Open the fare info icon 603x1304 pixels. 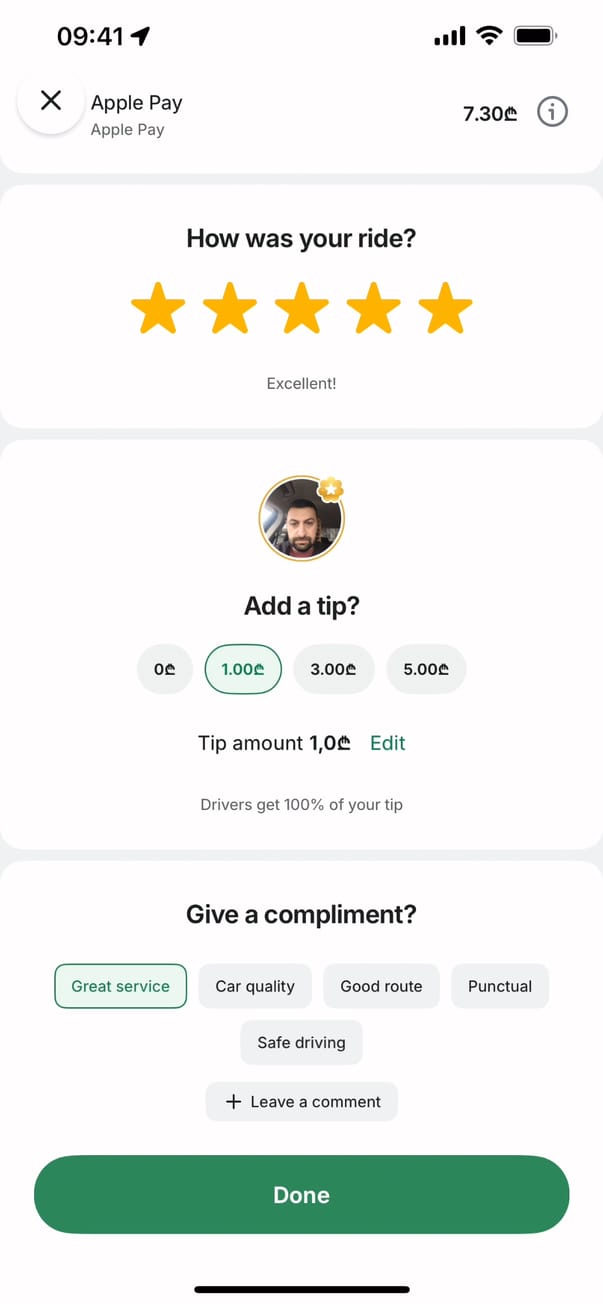point(552,113)
